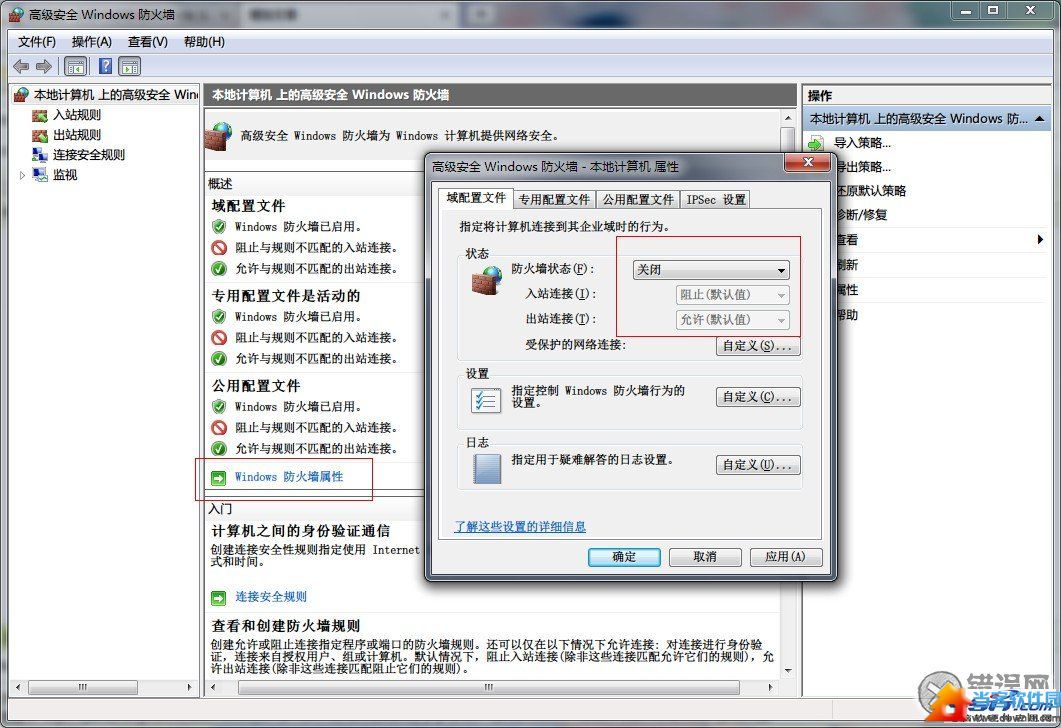Switch to the IPSec 设置 tab

tap(716, 200)
